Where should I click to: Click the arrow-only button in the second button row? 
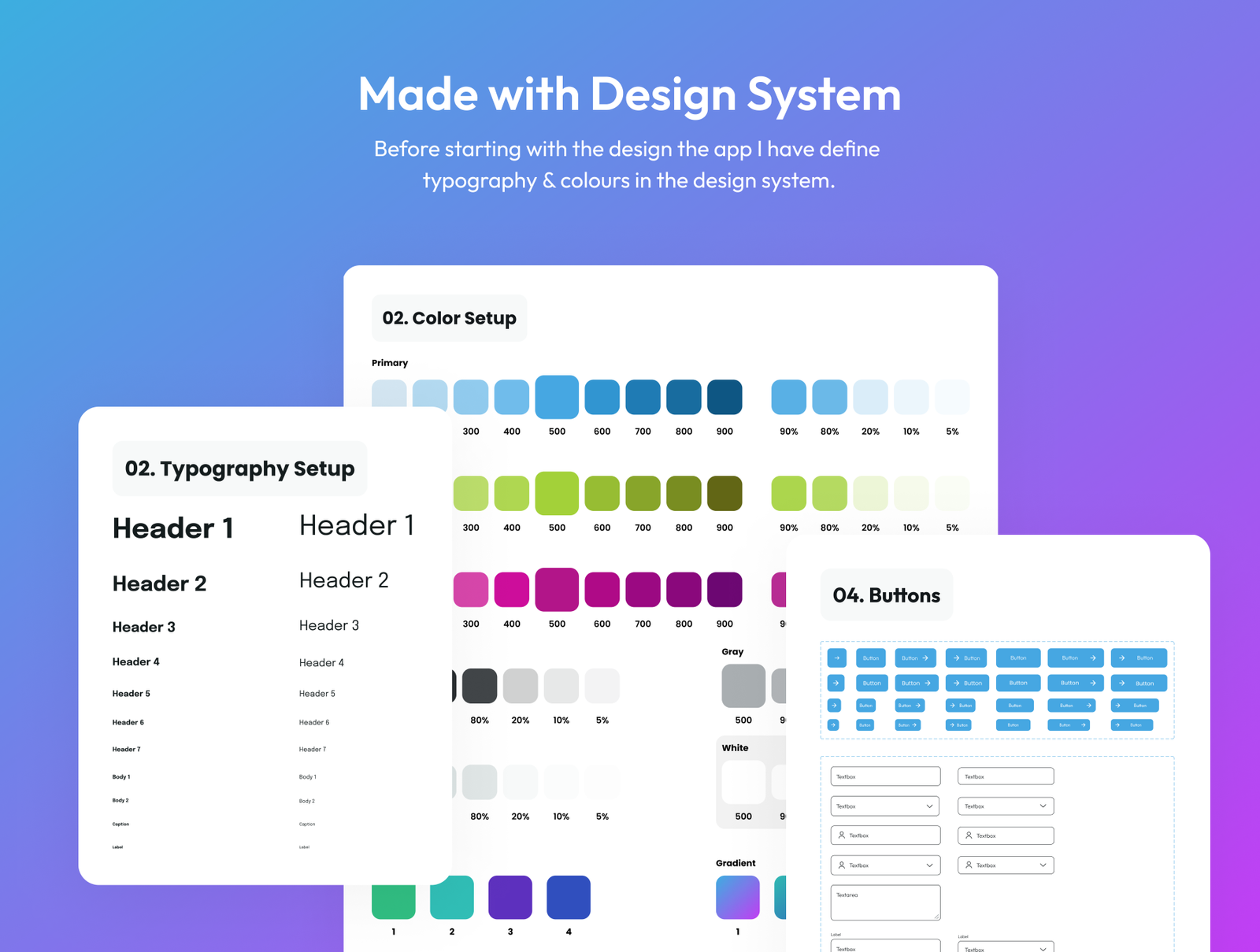[836, 683]
